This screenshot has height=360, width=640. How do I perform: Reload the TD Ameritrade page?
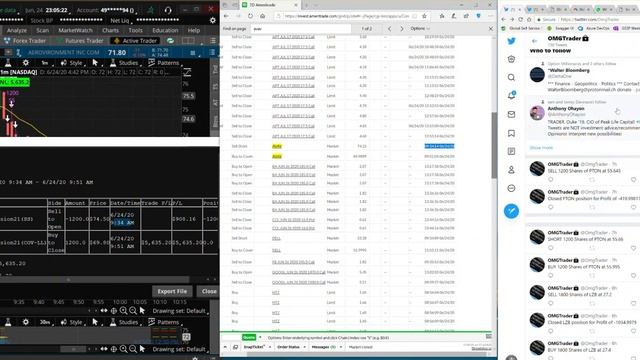pyautogui.click(x=250, y=16)
